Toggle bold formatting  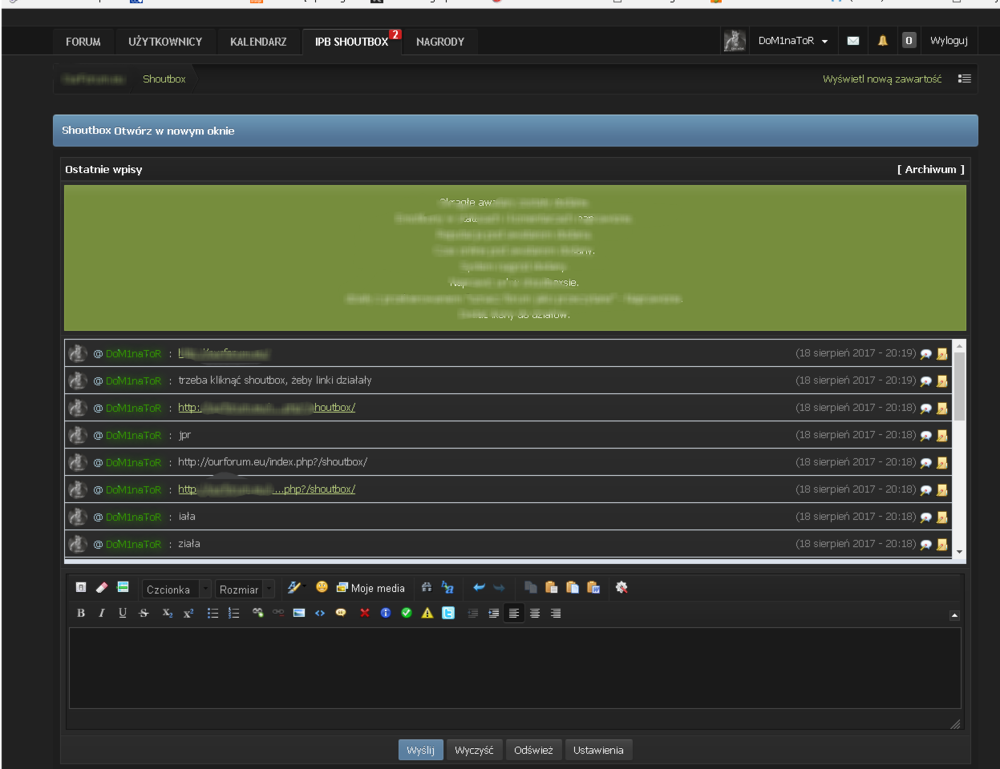point(81,613)
